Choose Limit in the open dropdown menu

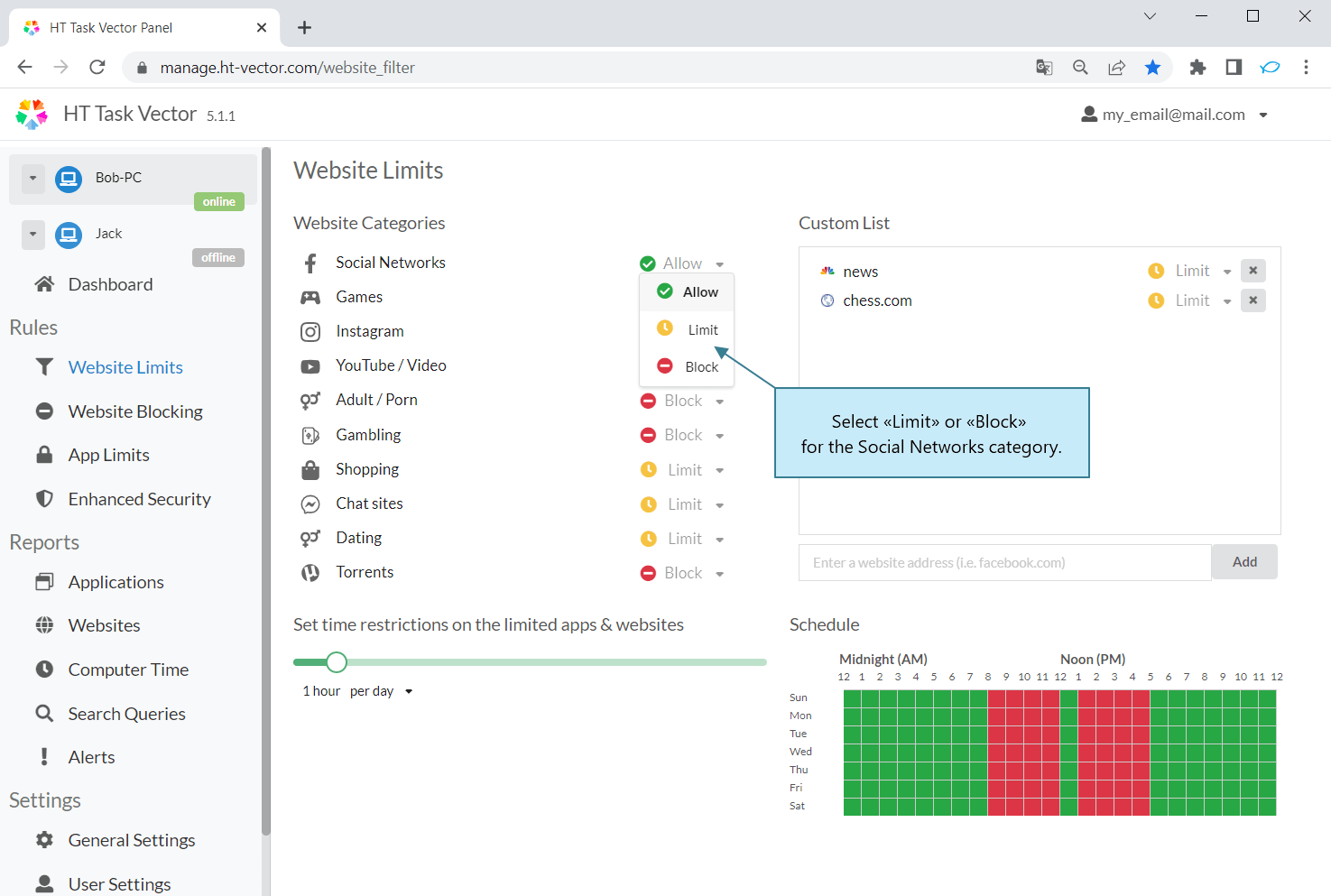tap(687, 329)
